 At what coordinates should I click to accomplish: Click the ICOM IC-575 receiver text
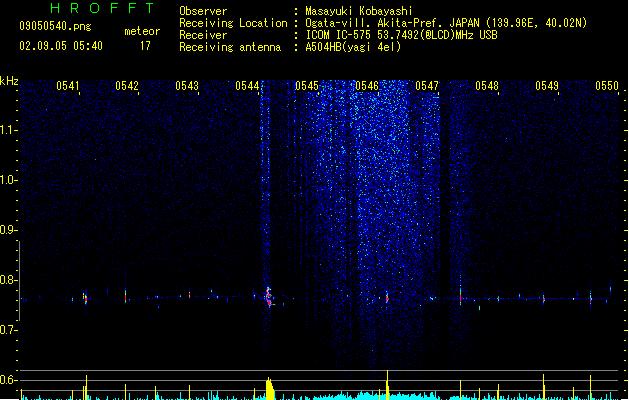(x=401, y=35)
